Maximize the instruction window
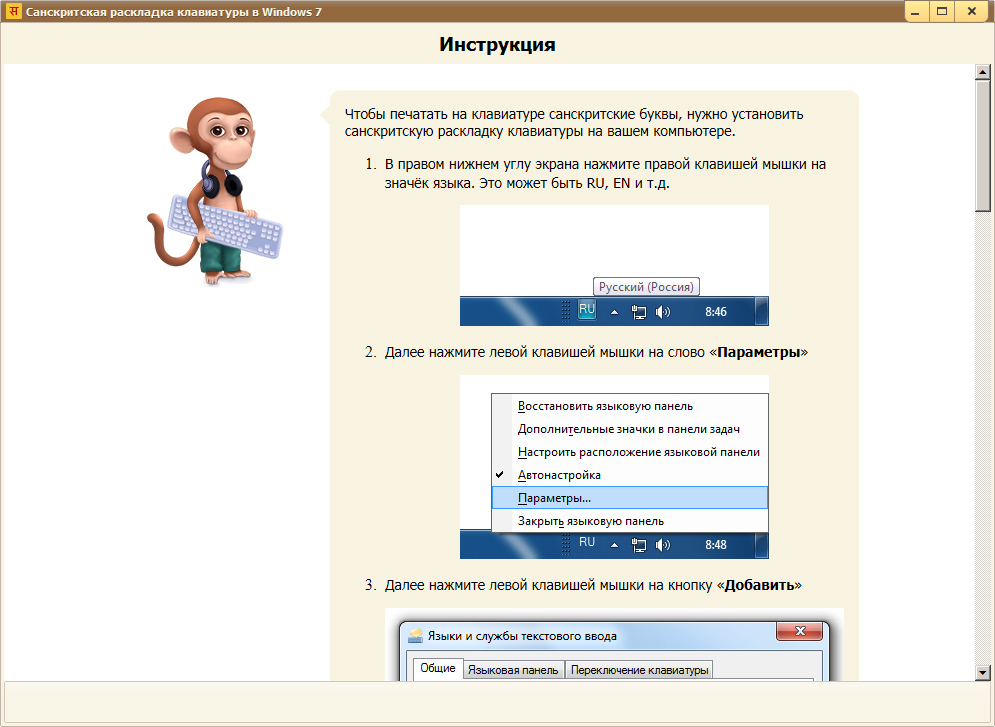The image size is (995, 727). (942, 12)
